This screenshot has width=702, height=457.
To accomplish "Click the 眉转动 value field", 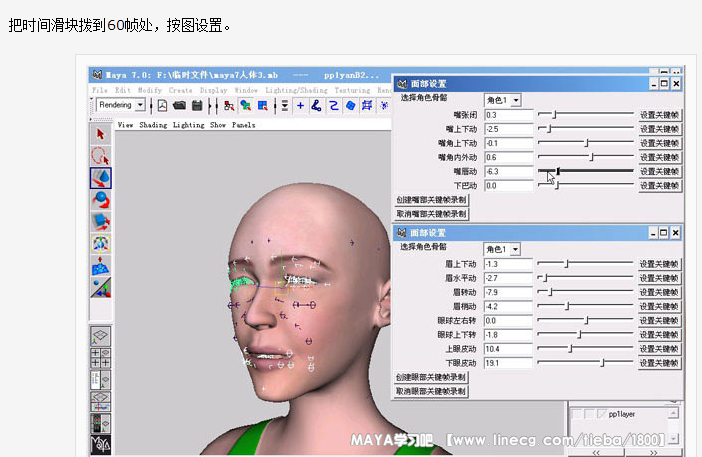I will tap(508, 292).
